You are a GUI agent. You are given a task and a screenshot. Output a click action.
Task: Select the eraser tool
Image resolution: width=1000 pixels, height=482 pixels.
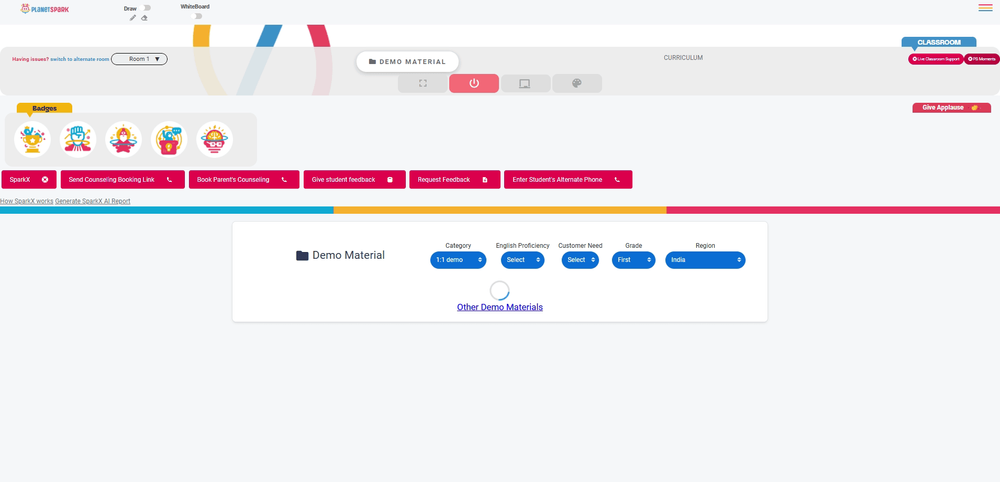(144, 18)
